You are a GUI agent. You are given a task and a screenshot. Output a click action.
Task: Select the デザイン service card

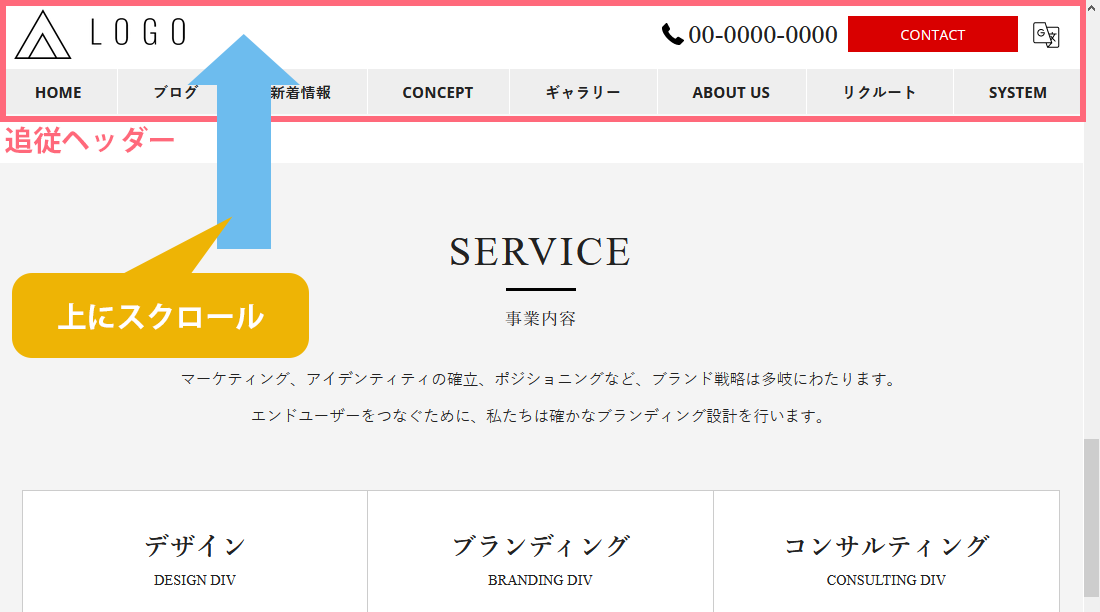(195, 555)
